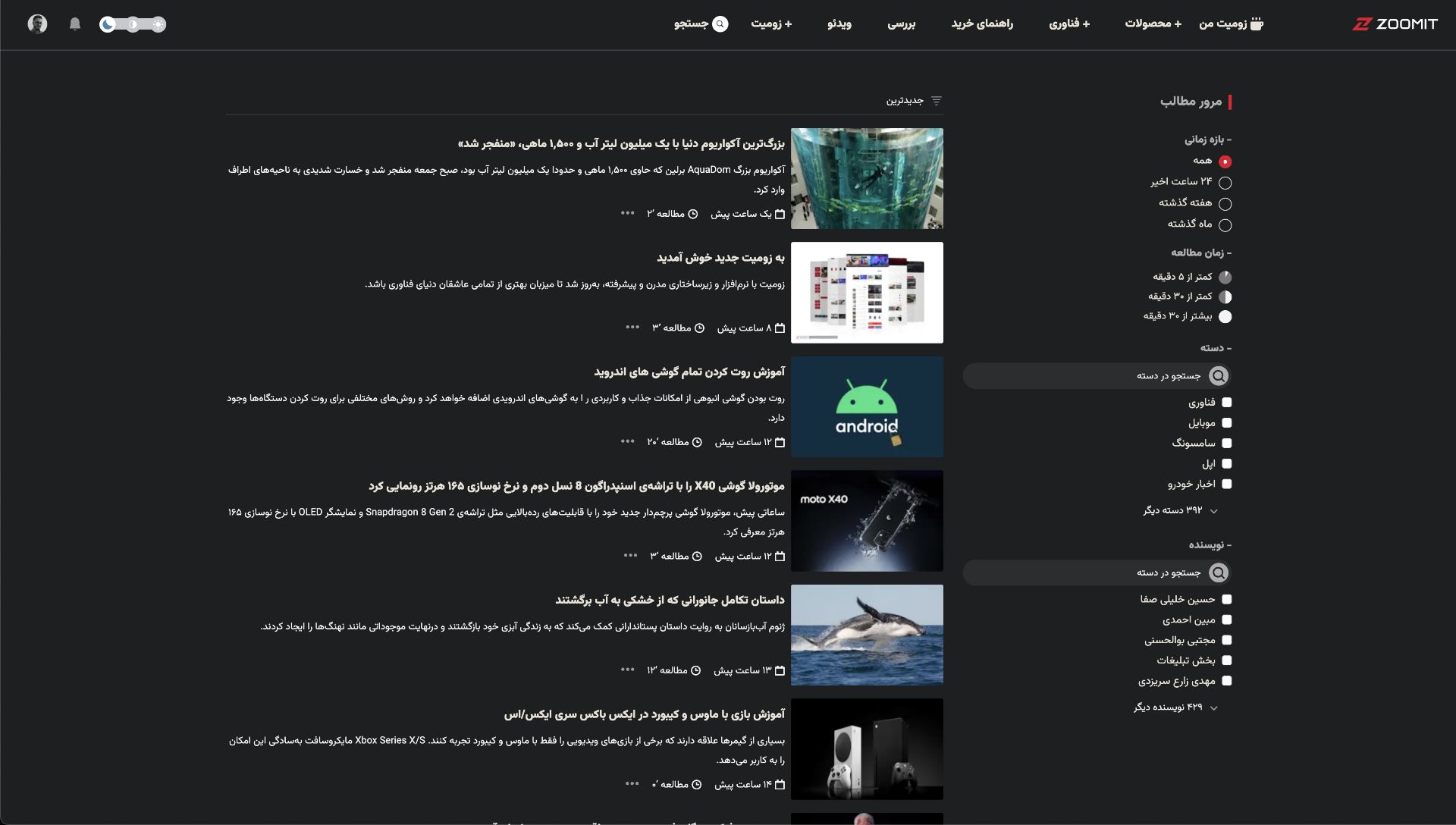Open notifications via the bell icon
This screenshot has width=1456, height=825.
click(75, 24)
